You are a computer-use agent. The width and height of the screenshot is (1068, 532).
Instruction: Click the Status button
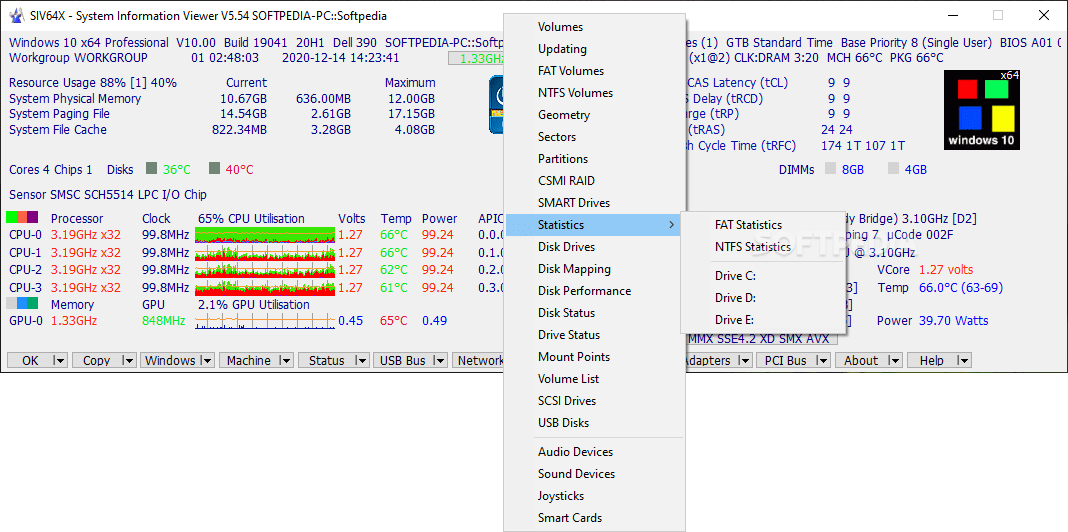click(326, 361)
